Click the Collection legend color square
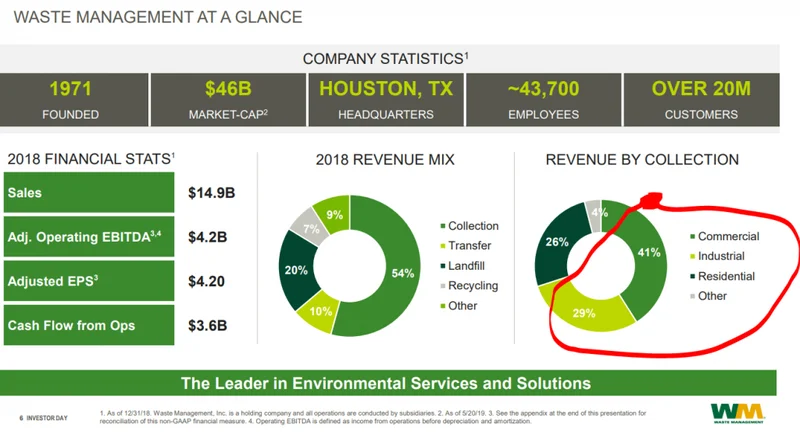This screenshot has height=432, width=800. click(x=440, y=226)
